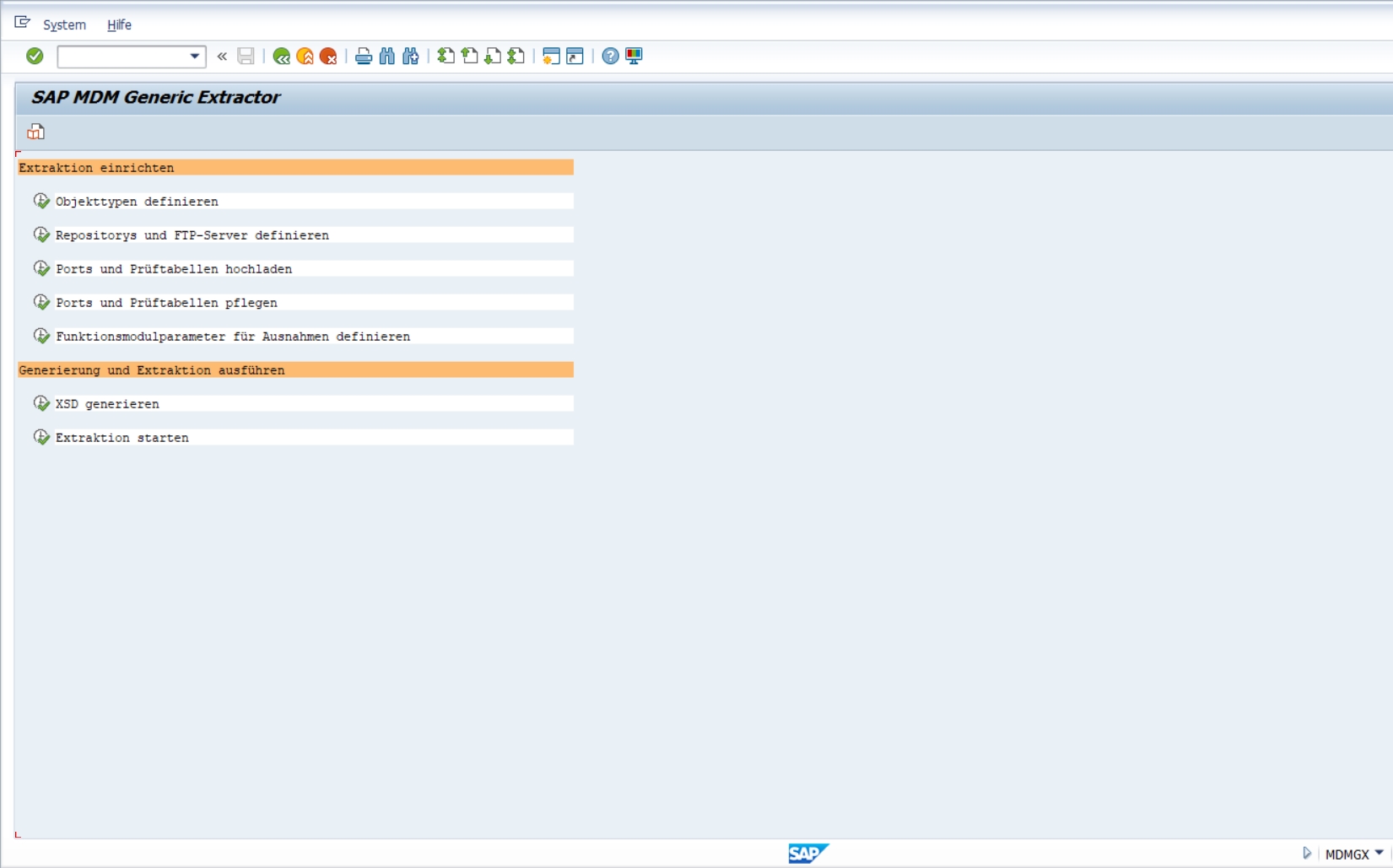The image size is (1393, 868).
Task: Open the Hilfe menu
Action: (x=119, y=24)
